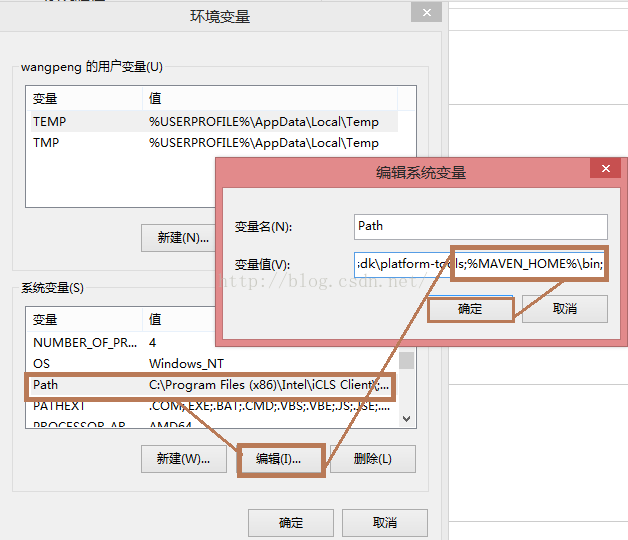Image resolution: width=628 pixels, height=540 pixels.
Task: Select the NUMBER_OF_PR... system variable row
Action: pos(122,343)
